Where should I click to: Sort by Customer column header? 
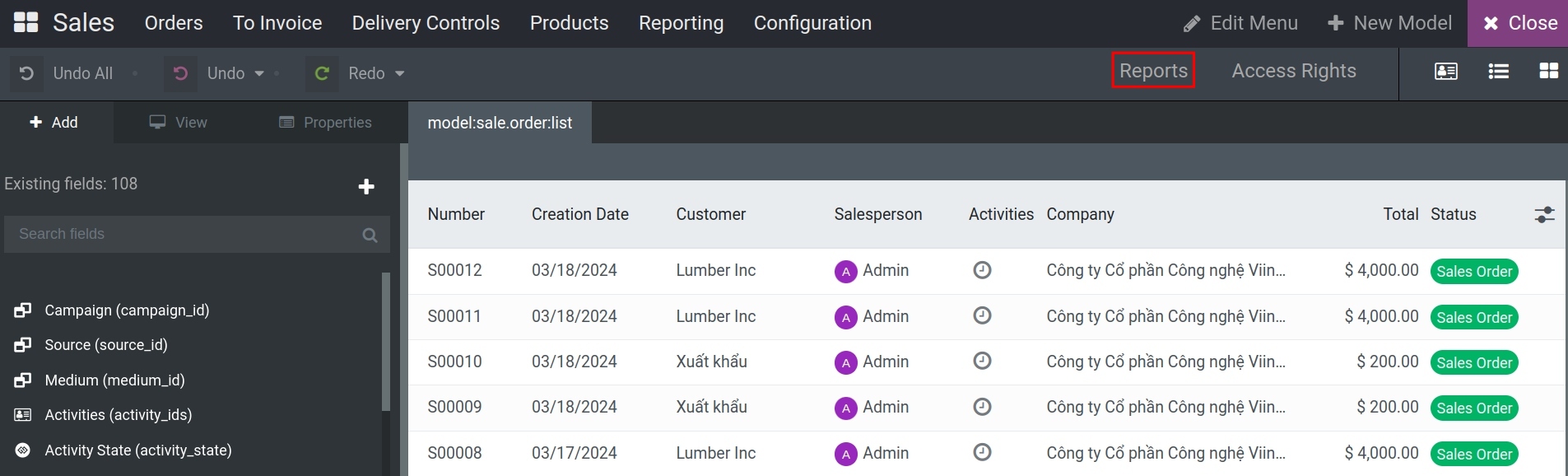click(x=711, y=214)
